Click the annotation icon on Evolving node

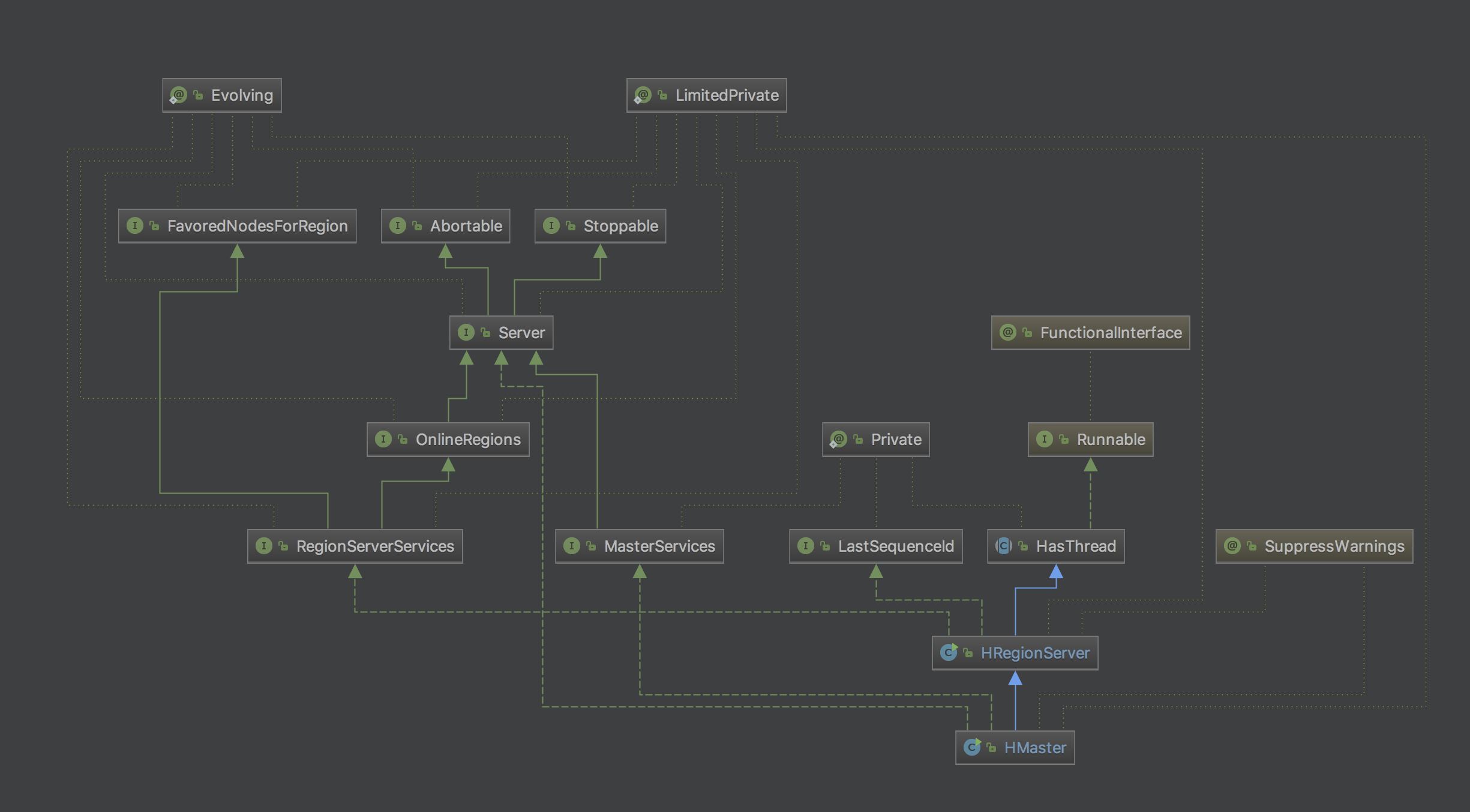click(178, 95)
